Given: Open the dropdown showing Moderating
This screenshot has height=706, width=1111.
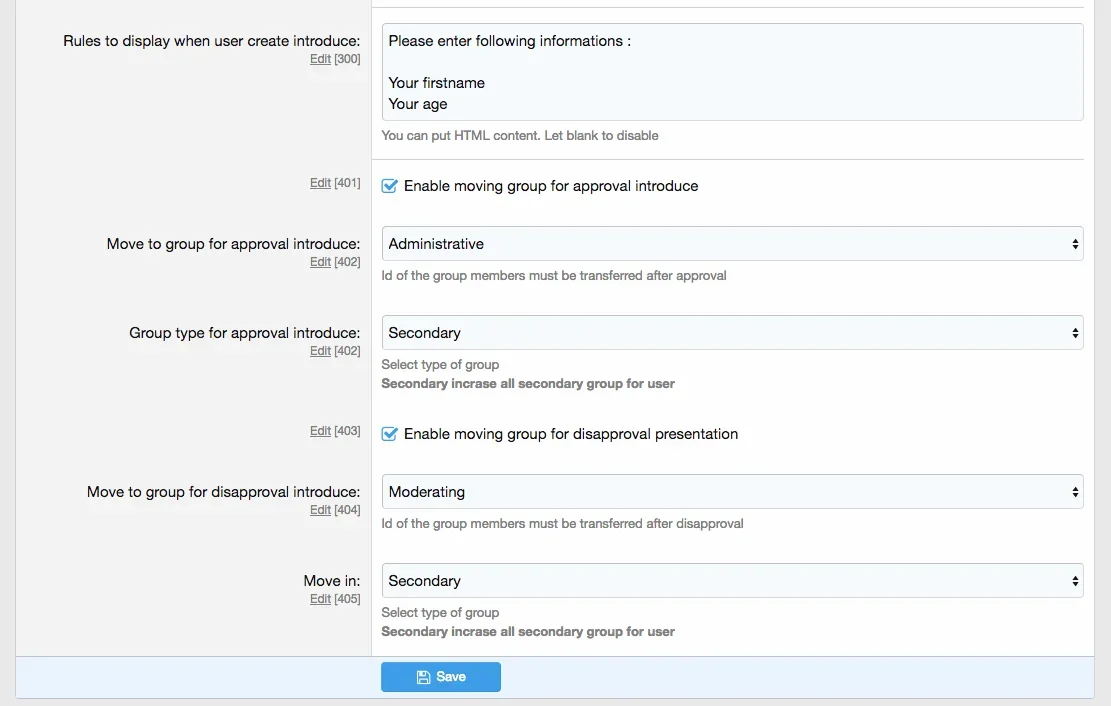Looking at the screenshot, I should [x=732, y=492].
